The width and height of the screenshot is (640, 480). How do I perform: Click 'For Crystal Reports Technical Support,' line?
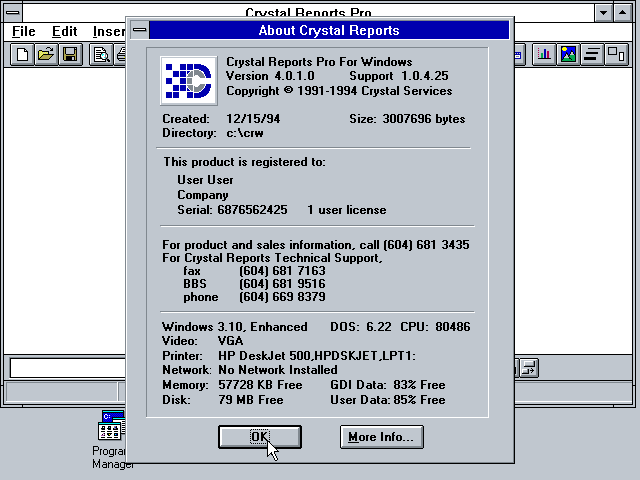tap(272, 258)
